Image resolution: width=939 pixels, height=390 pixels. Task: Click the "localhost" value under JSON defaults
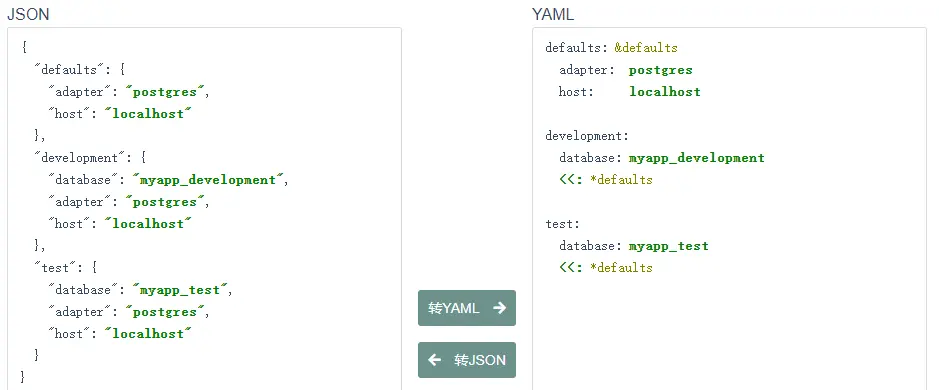pos(148,114)
